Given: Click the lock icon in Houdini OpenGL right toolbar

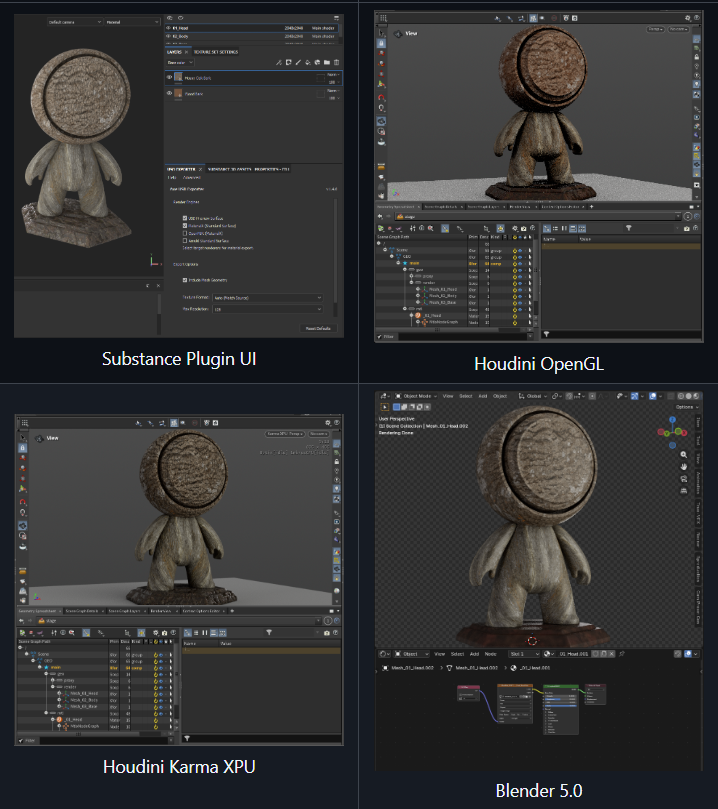Looking at the screenshot, I should [x=696, y=57].
